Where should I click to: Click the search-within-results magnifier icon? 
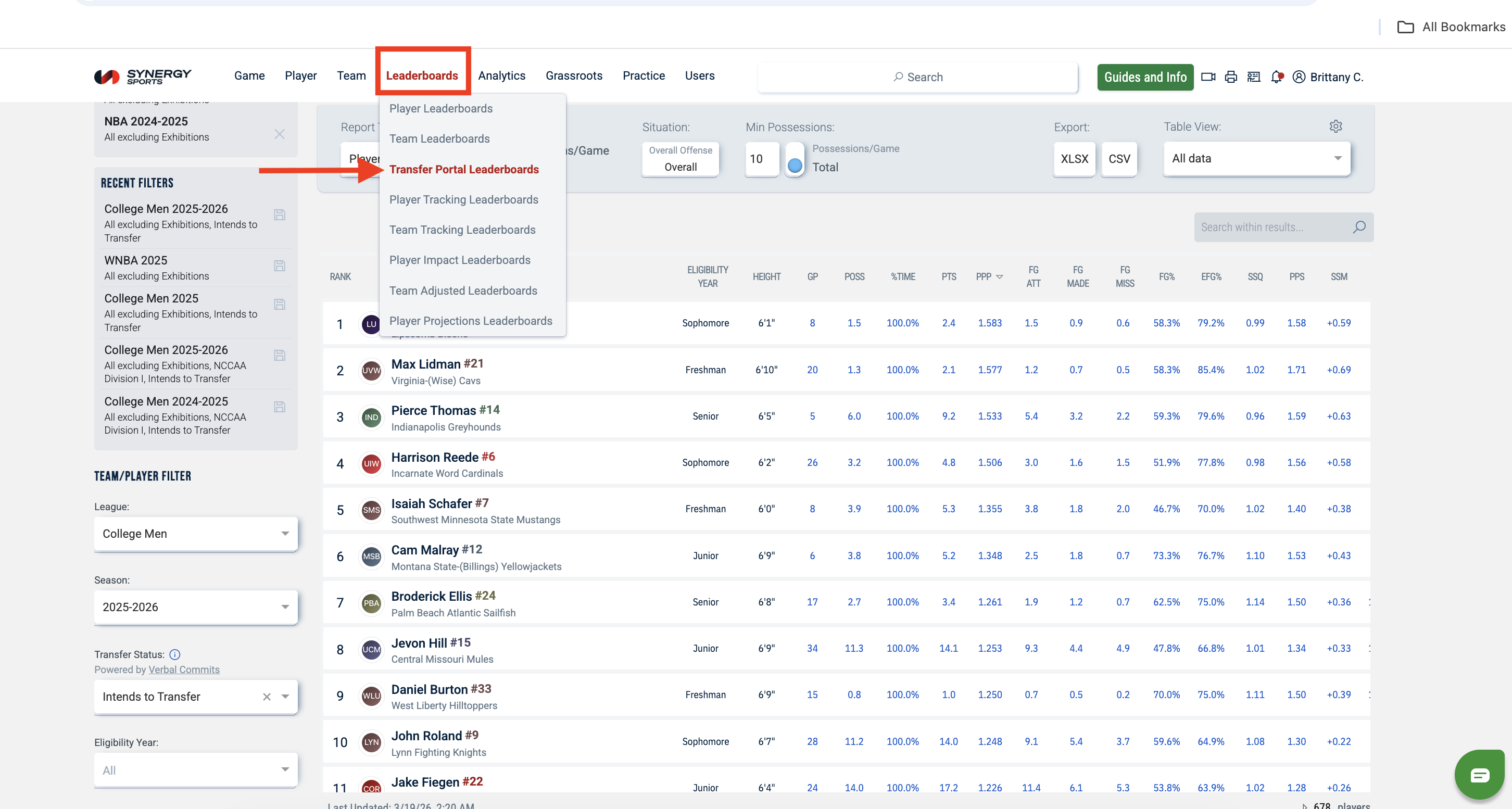[1359, 227]
